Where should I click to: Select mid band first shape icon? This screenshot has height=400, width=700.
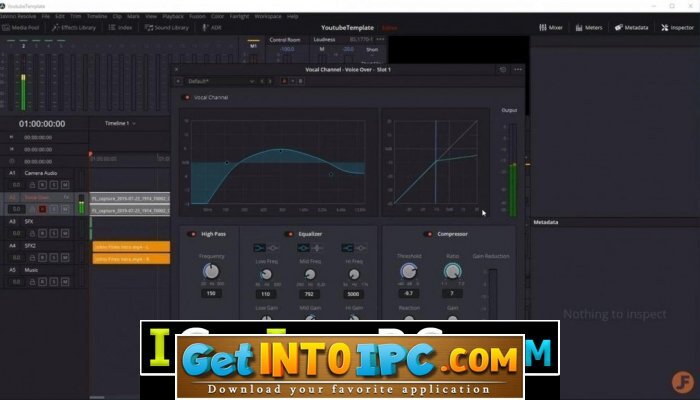coord(304,248)
